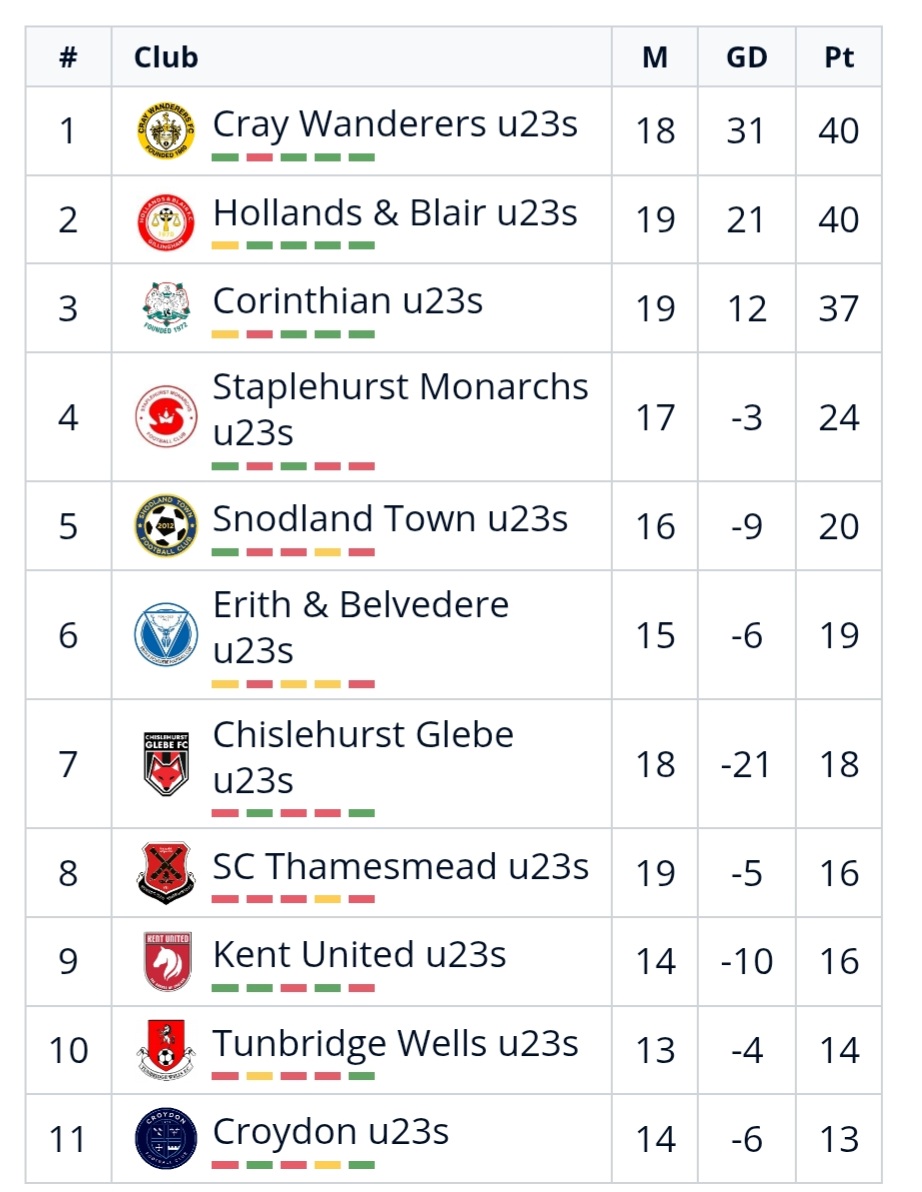The width and height of the screenshot is (922, 1192).
Task: Click the Hollands & Blair club badge
Action: pyautogui.click(x=166, y=220)
